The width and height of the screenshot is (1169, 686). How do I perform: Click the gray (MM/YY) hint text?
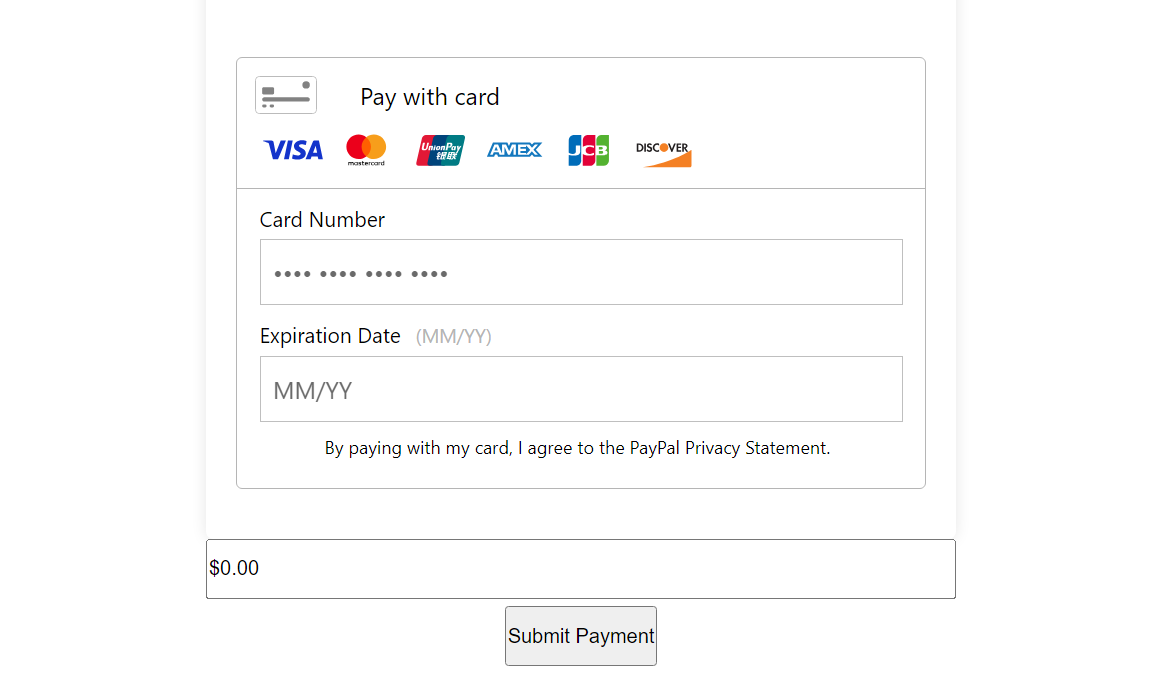point(453,336)
